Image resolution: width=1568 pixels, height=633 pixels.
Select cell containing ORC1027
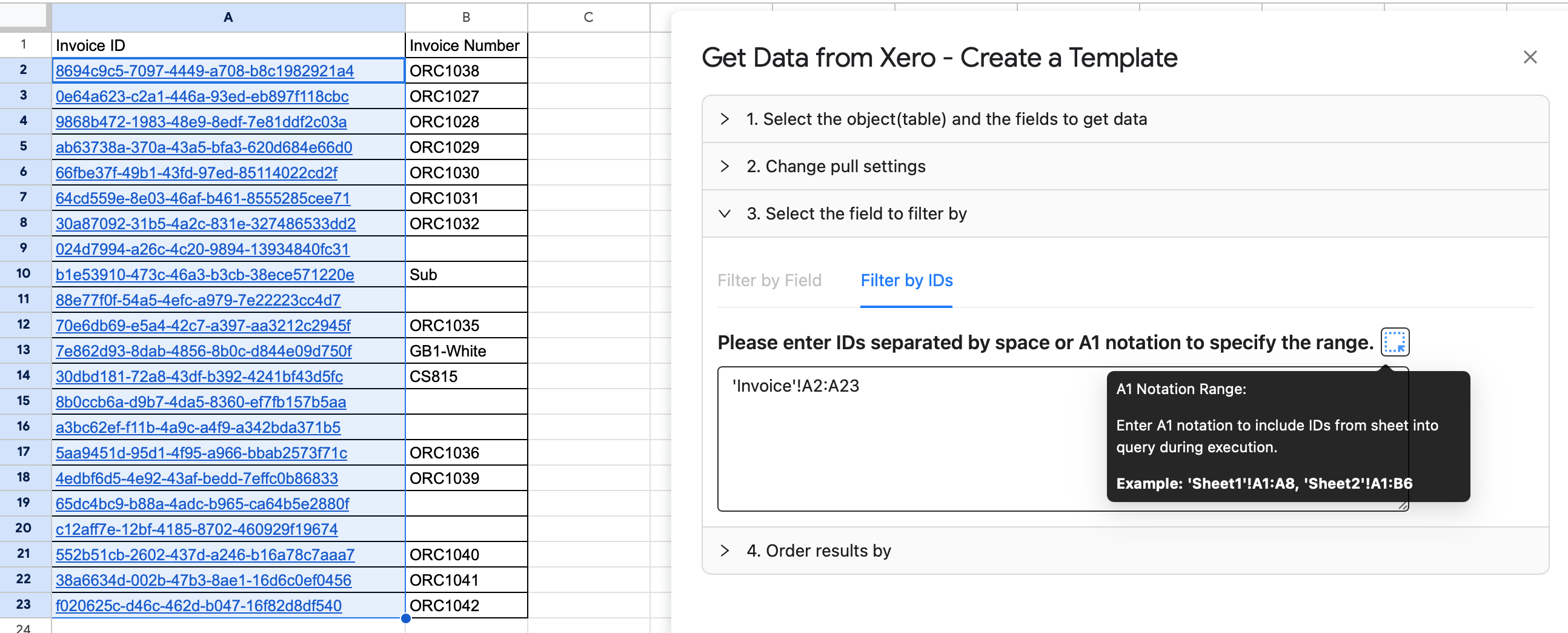pyautogui.click(x=467, y=96)
